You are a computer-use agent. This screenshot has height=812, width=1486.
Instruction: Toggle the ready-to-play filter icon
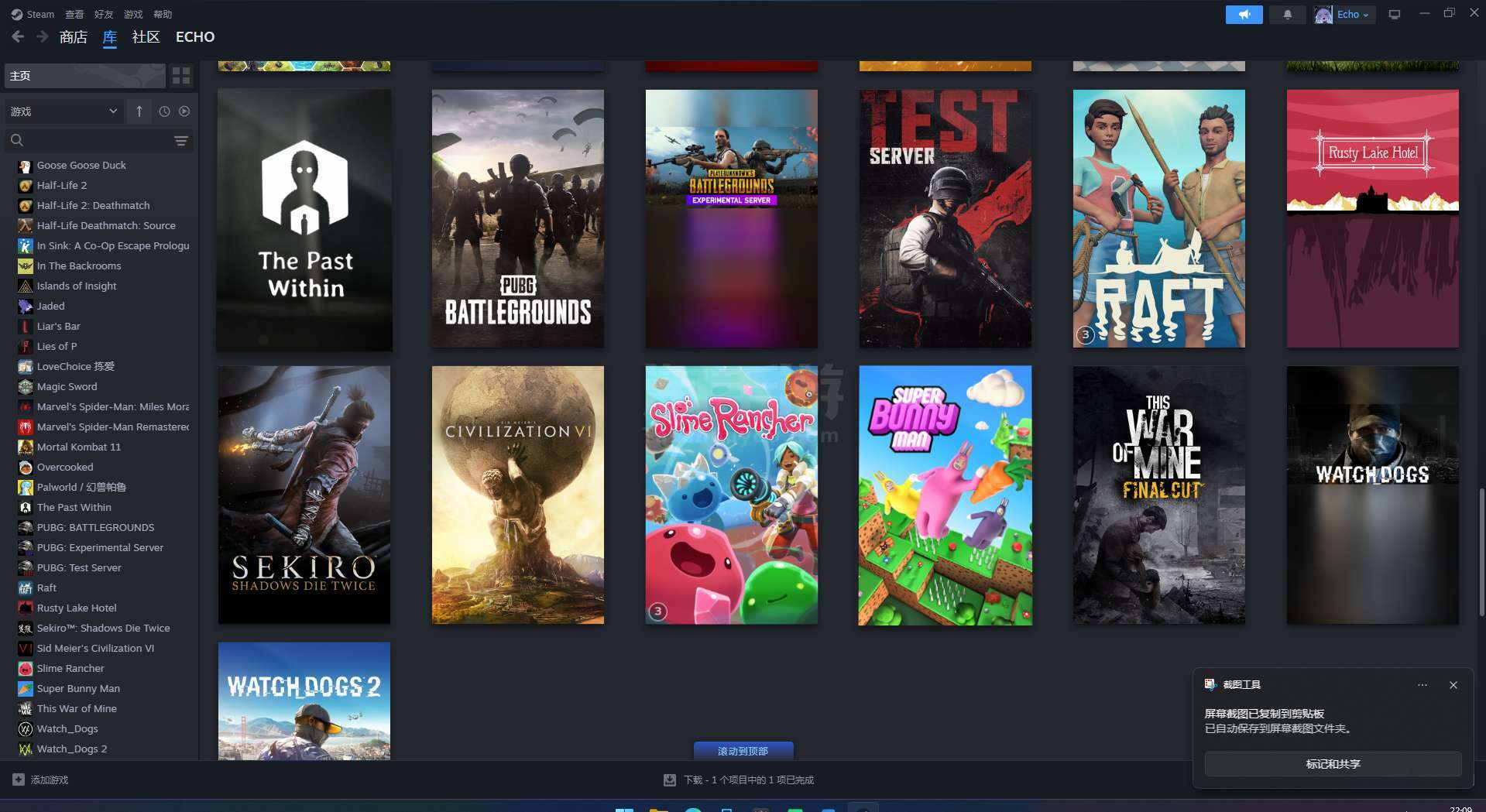184,111
